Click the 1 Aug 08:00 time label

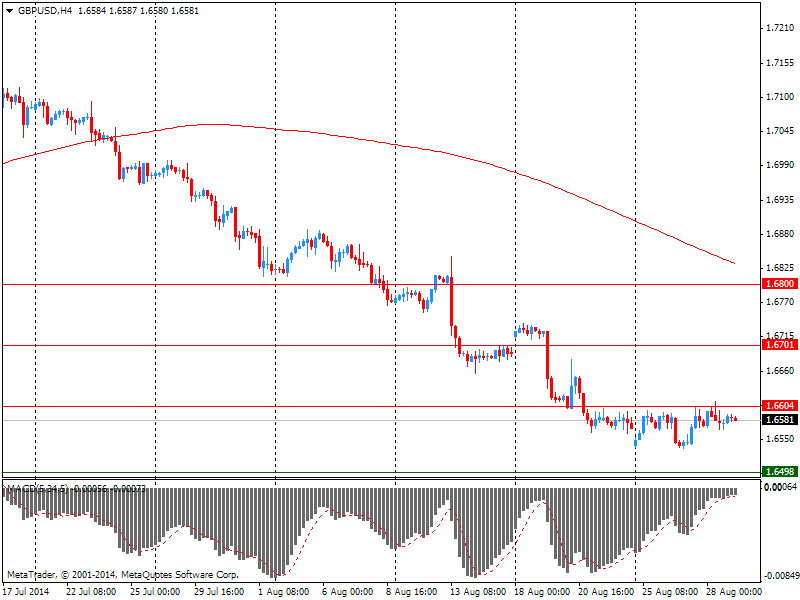pos(284,592)
